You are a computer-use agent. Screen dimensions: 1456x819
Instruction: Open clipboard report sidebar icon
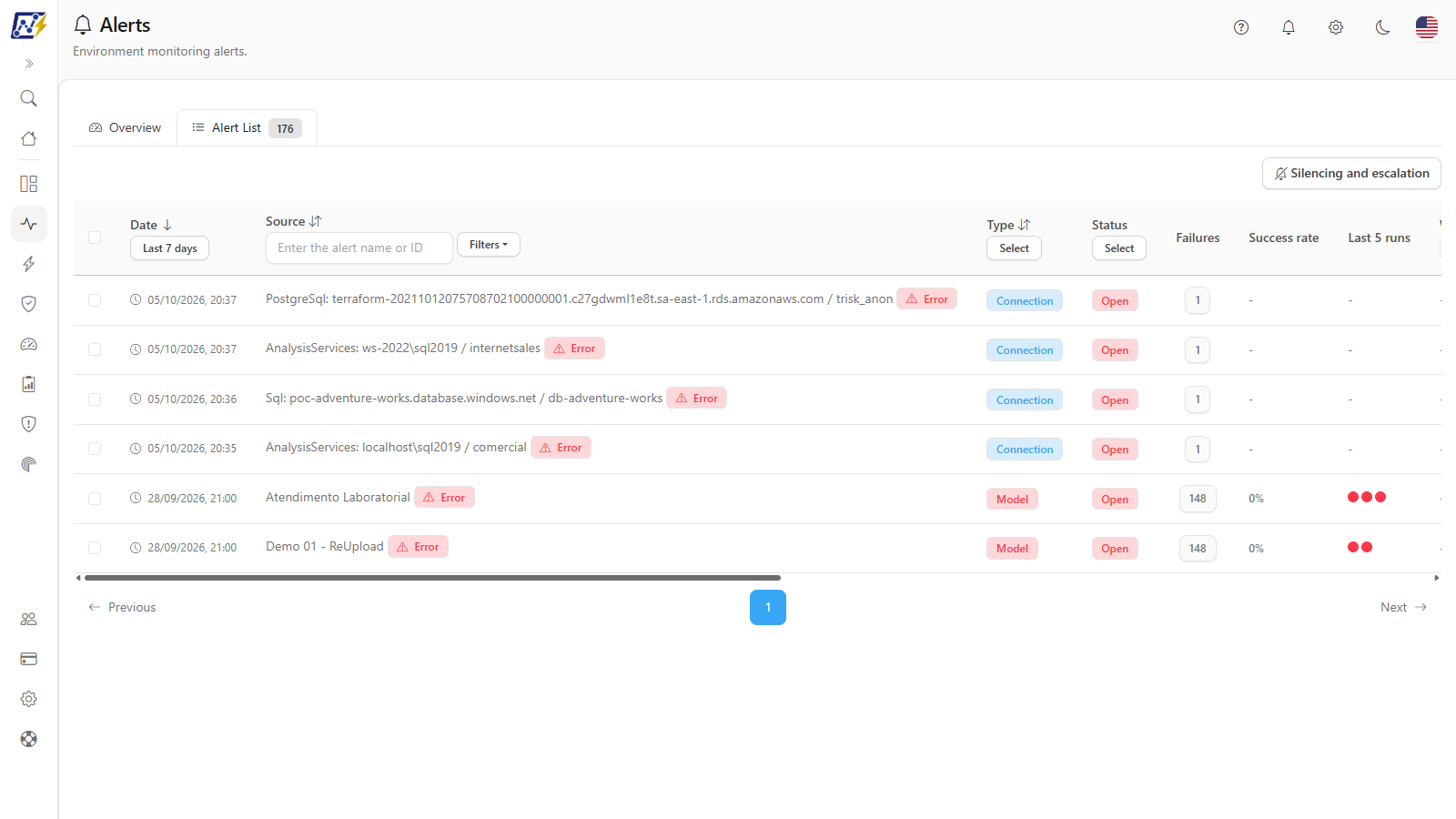(29, 384)
